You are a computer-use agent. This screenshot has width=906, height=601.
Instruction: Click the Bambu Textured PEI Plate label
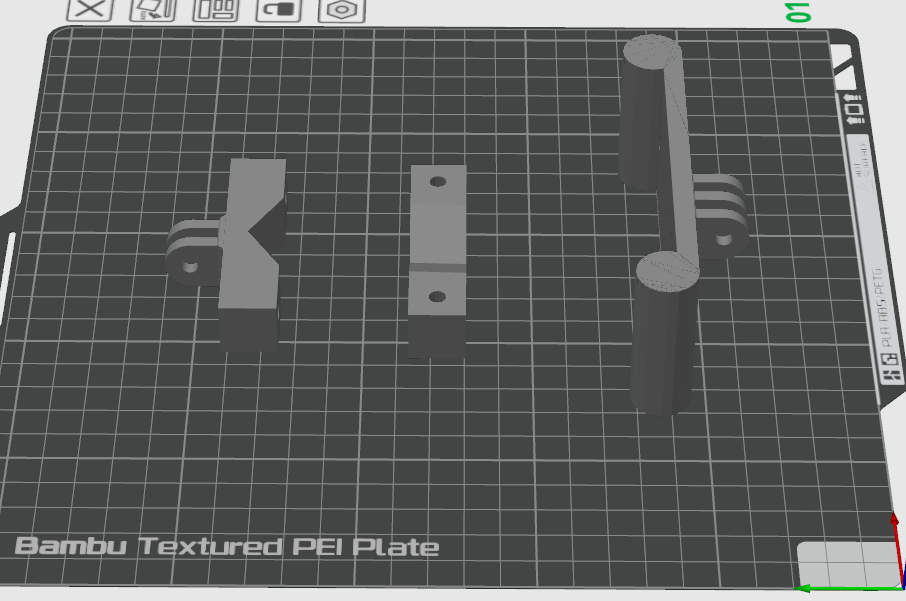click(227, 547)
